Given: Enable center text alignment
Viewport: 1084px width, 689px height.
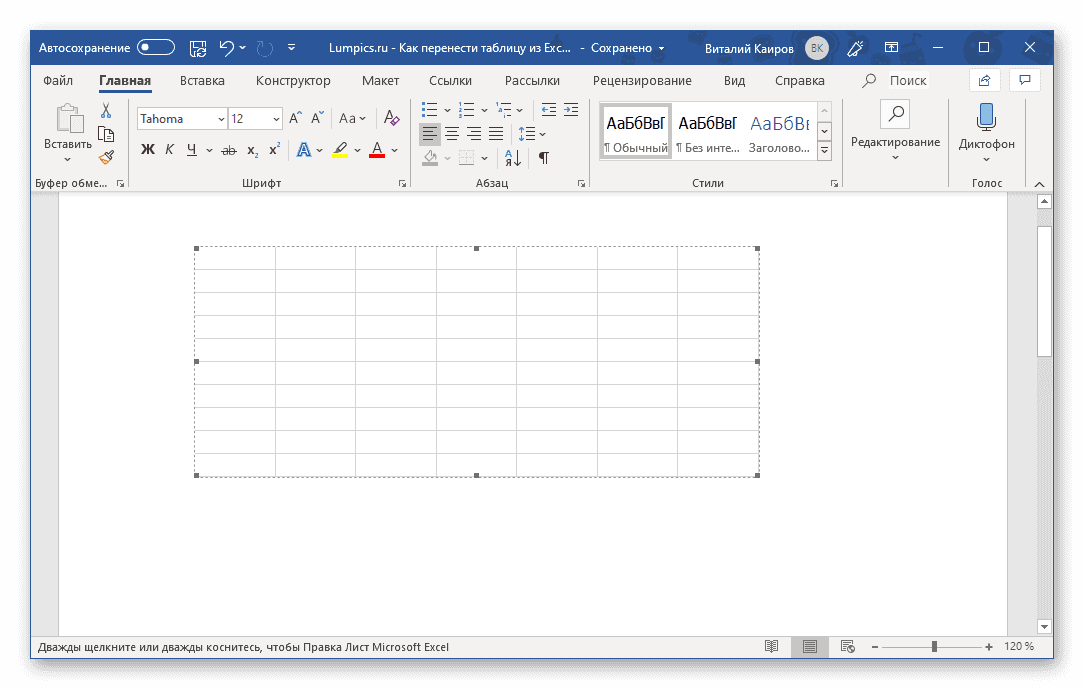Looking at the screenshot, I should (451, 133).
